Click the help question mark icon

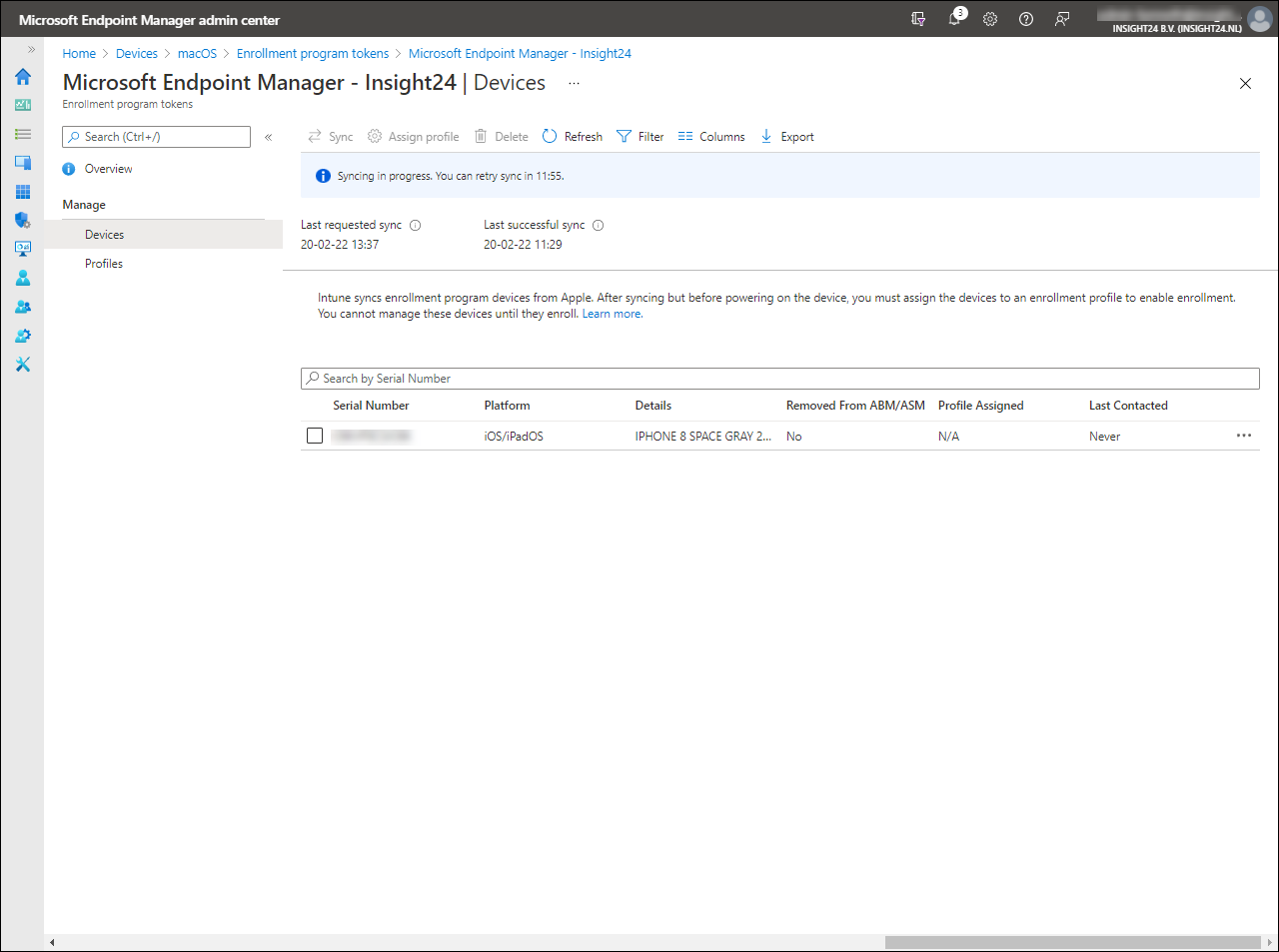pyautogui.click(x=1026, y=19)
